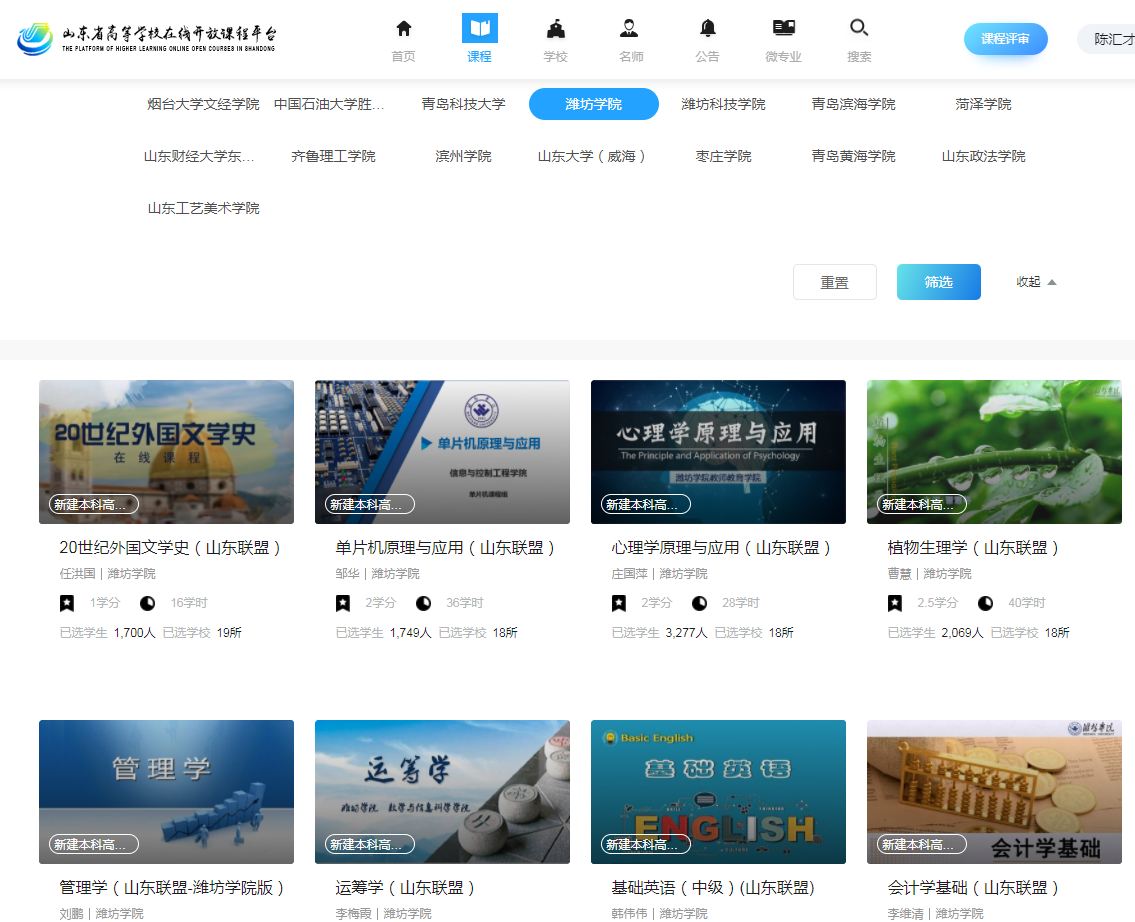The height and width of the screenshot is (922, 1135).
Task: Select the 枣庄学院 filter
Action: [723, 156]
